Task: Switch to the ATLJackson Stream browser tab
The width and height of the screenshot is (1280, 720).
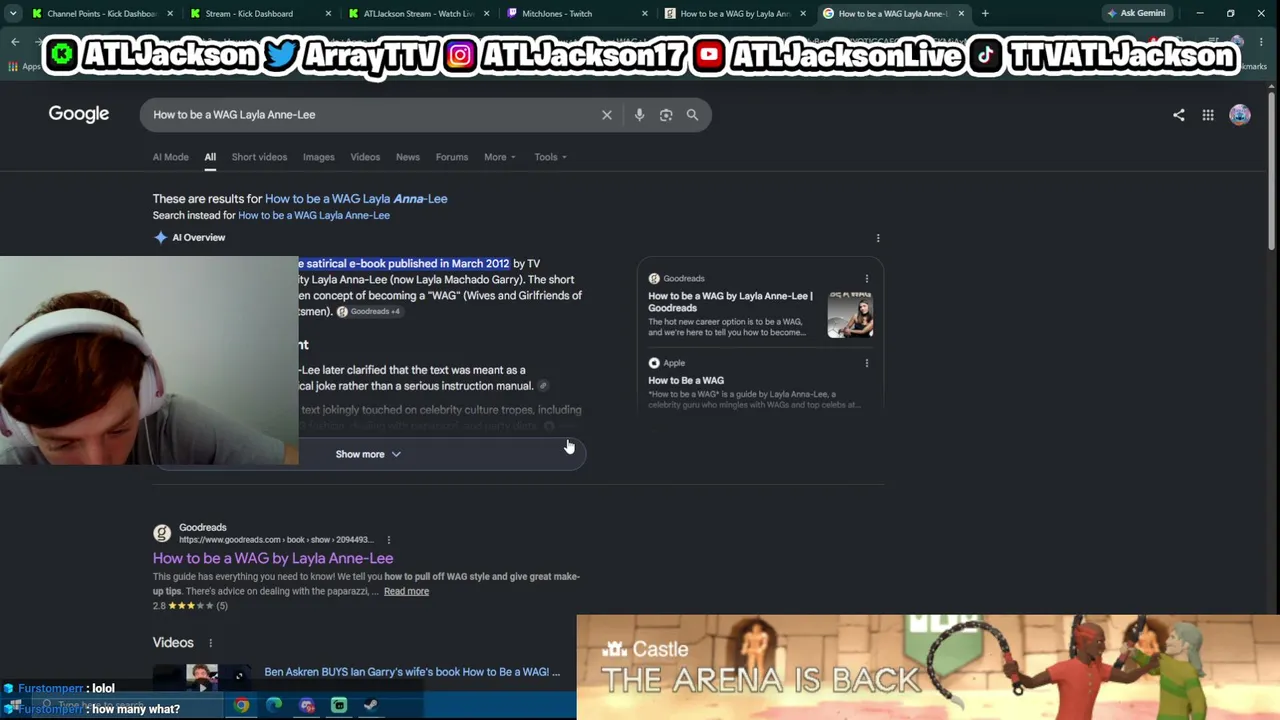Action: click(x=418, y=14)
